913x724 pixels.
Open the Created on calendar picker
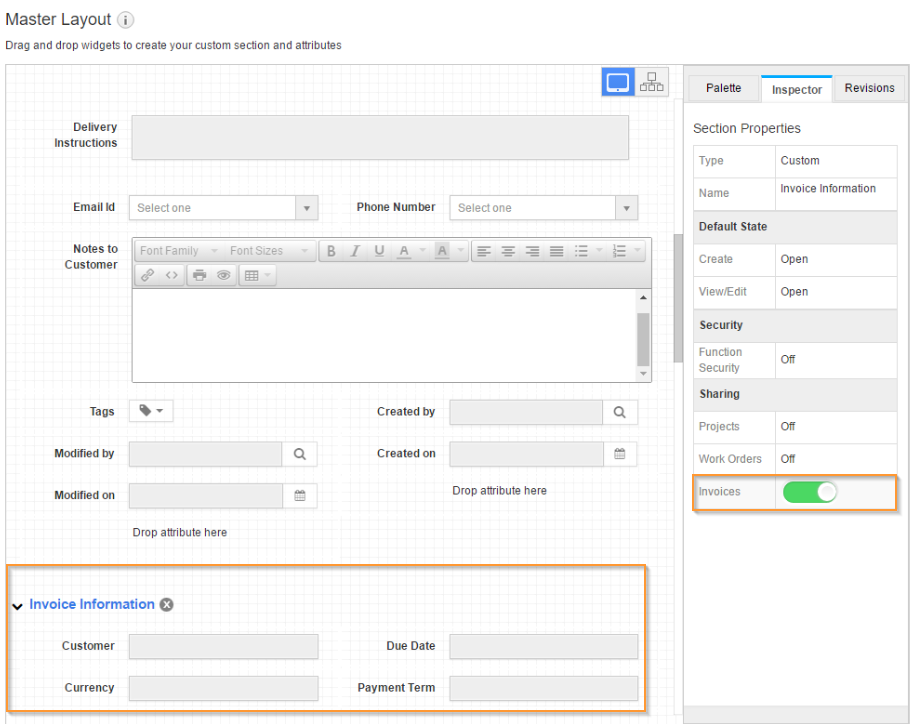pos(620,454)
